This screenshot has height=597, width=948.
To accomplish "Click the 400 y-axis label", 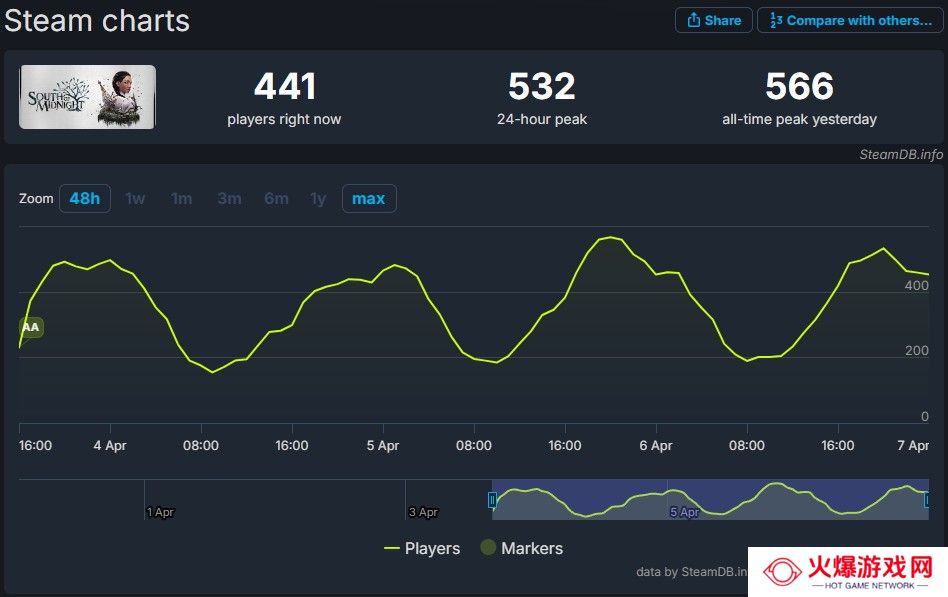I will pos(917,285).
